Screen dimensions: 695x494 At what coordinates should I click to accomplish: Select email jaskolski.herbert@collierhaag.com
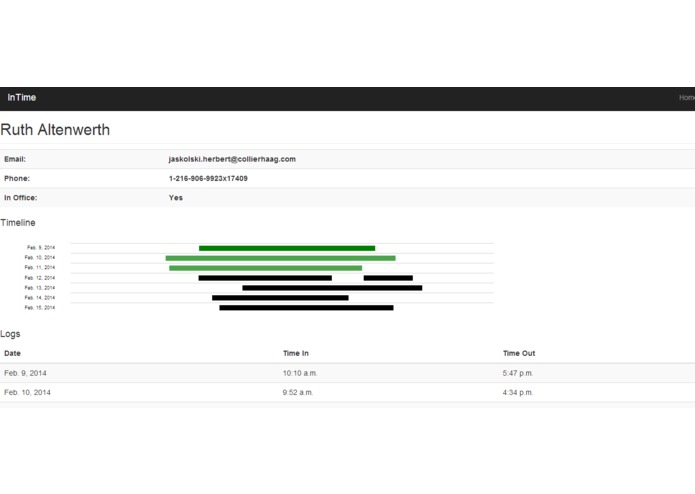[232, 159]
